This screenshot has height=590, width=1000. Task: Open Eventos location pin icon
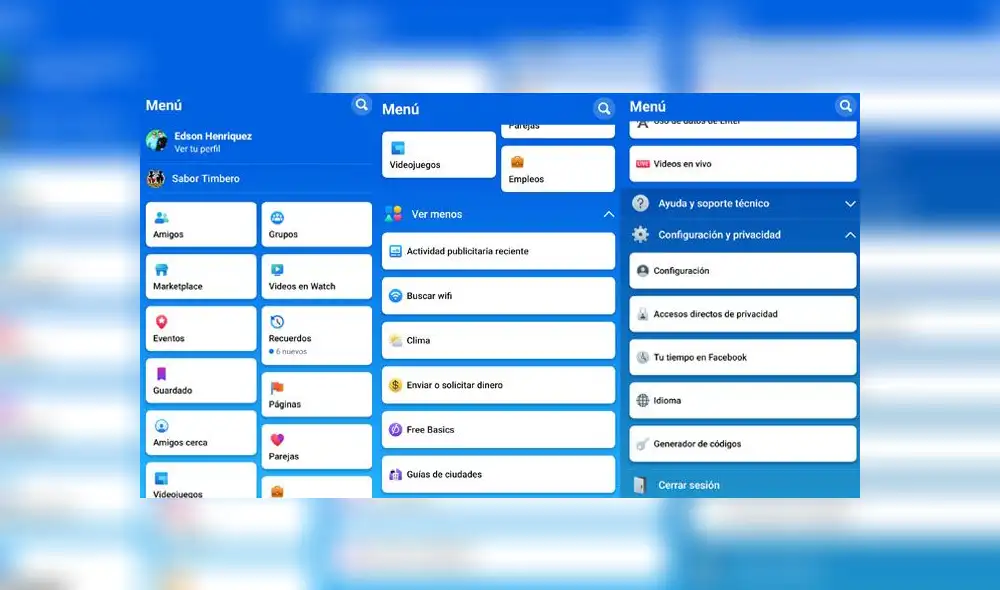tap(162, 323)
